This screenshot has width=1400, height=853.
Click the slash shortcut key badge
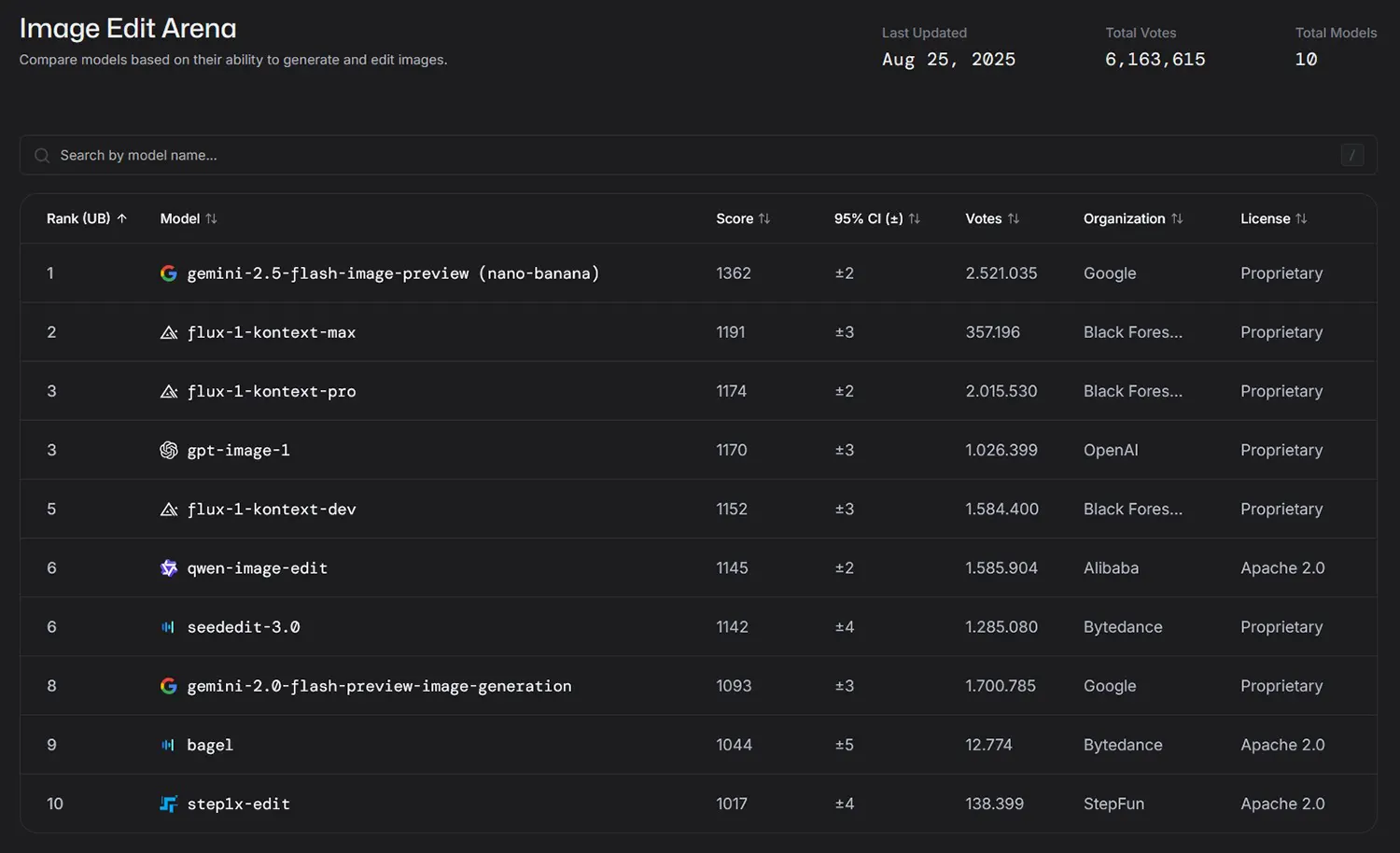point(1351,156)
